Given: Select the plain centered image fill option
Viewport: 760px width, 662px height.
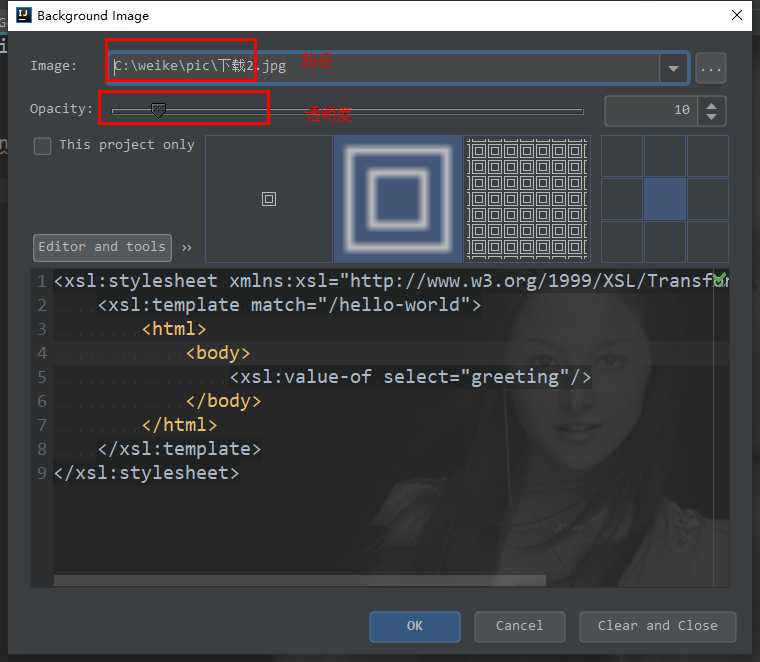Looking at the screenshot, I should (269, 199).
